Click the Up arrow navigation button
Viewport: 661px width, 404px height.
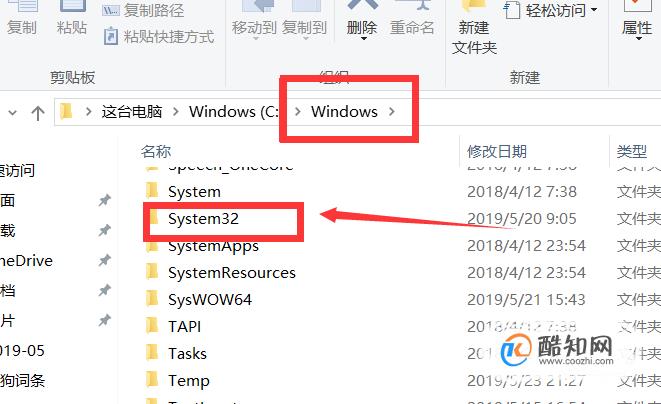click(38, 112)
